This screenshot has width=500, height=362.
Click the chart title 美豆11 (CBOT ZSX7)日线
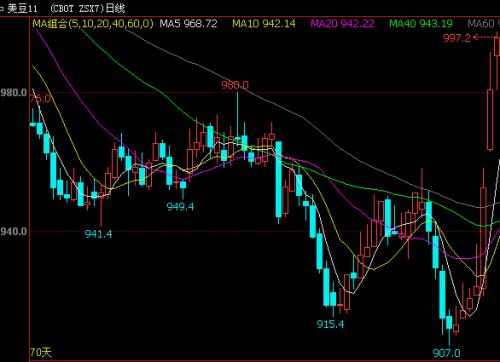(x=66, y=8)
